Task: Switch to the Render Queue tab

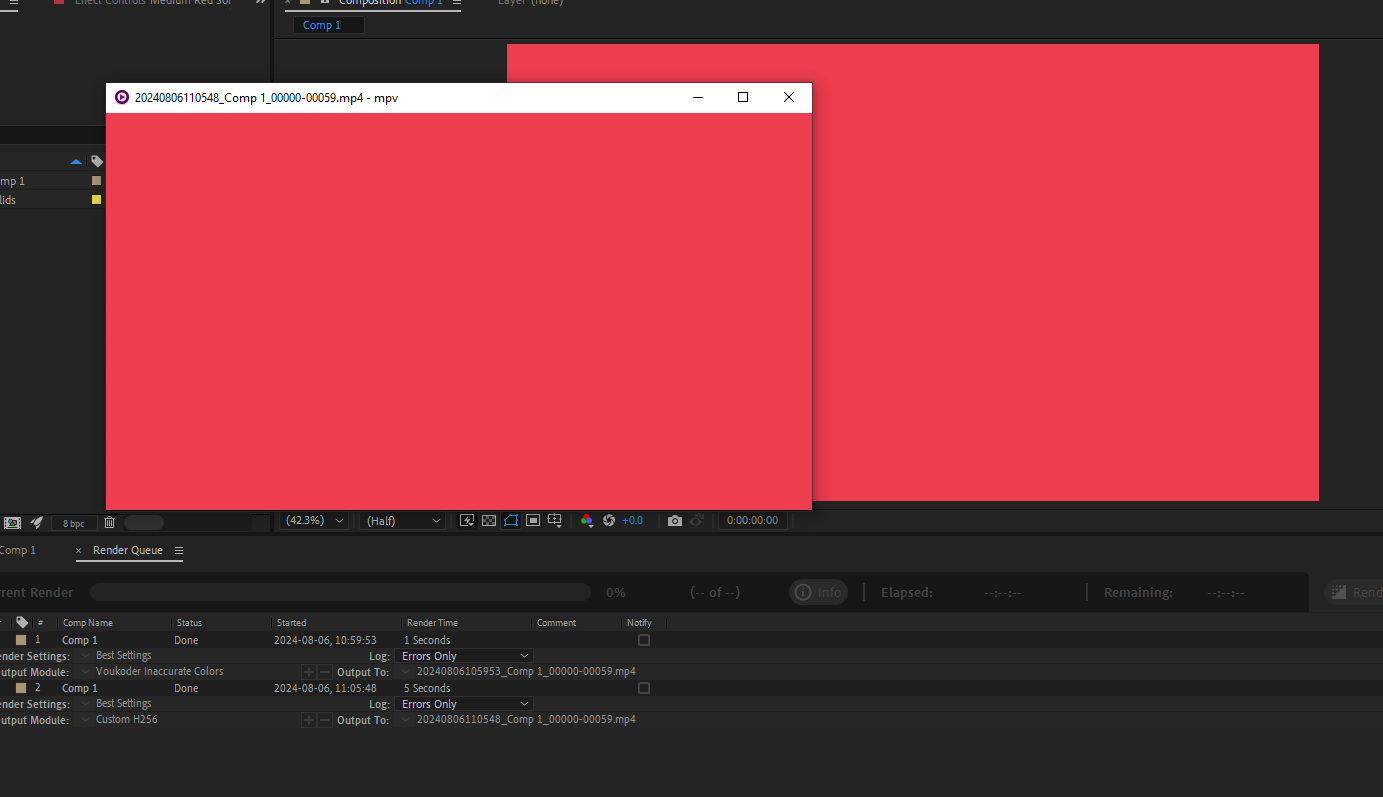Action: point(127,551)
